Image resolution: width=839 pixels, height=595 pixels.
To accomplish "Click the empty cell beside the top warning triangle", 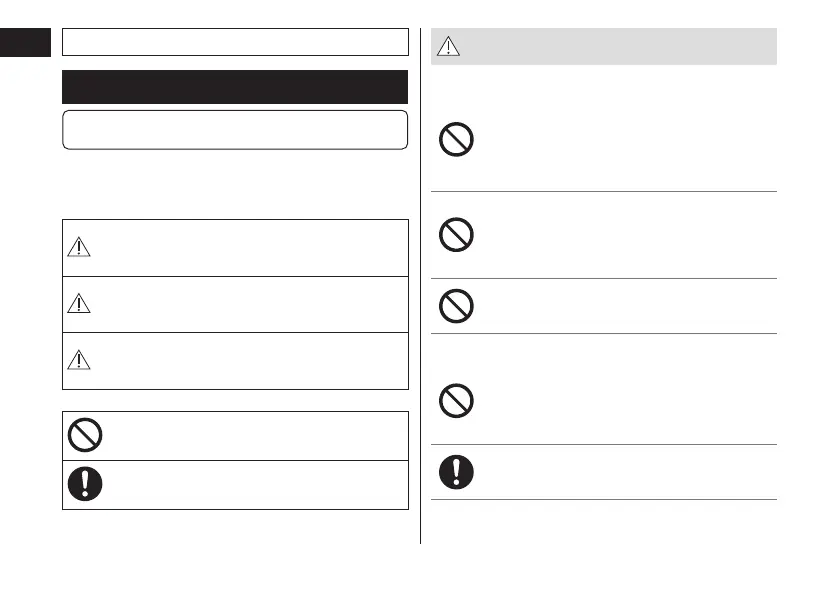I will [x=250, y=248].
